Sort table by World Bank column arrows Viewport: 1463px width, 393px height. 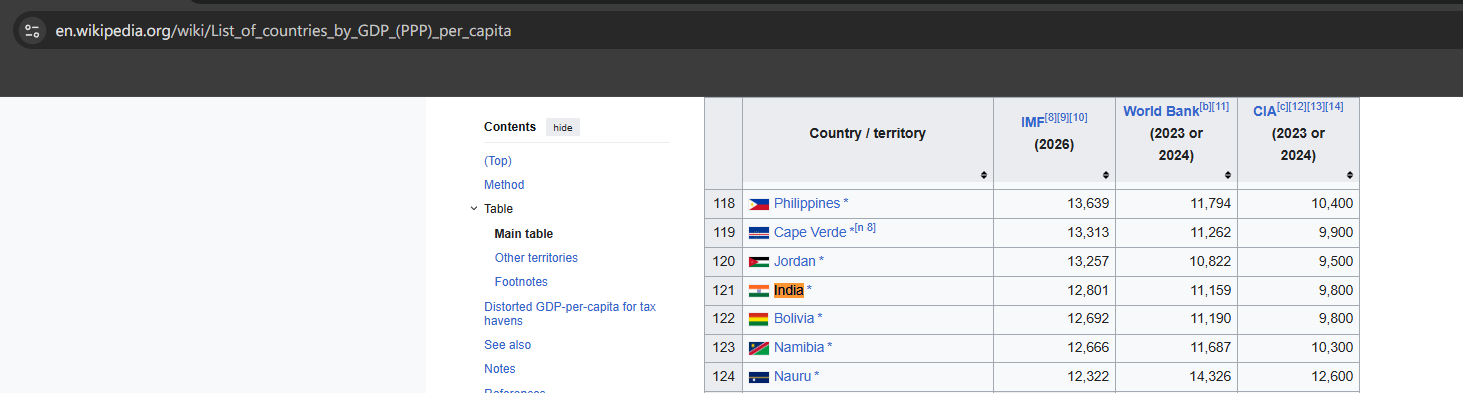point(1228,175)
